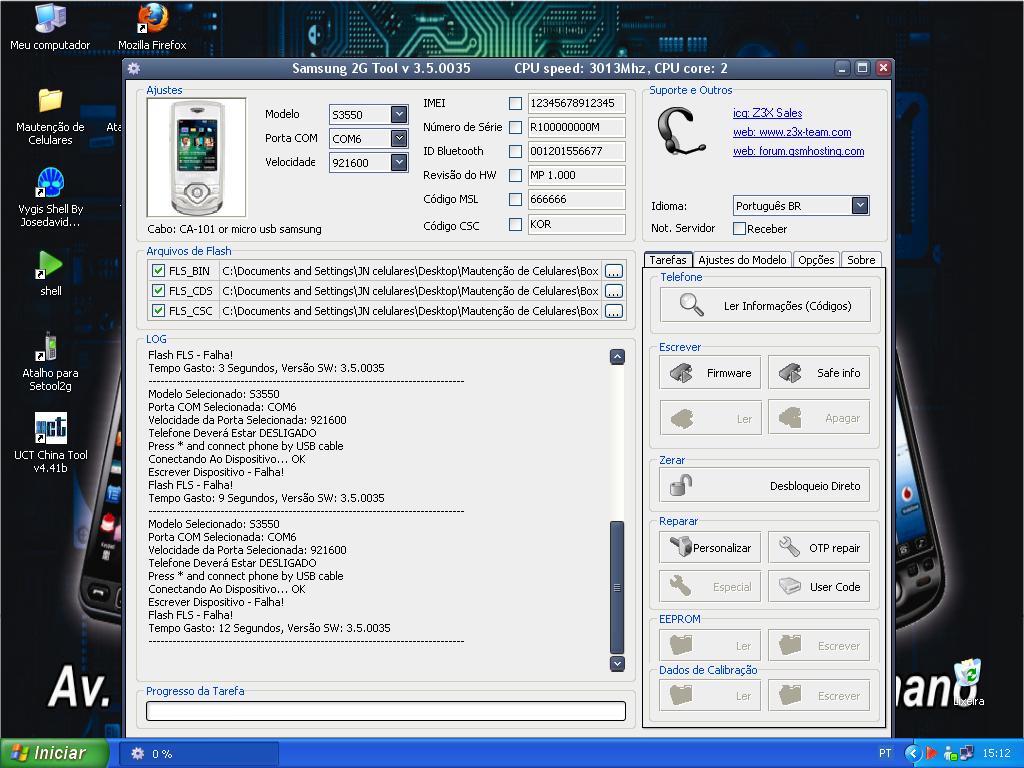Screen dimensions: 1024x768
Task: Enable the Código MSL checkbox
Action: pos(515,199)
